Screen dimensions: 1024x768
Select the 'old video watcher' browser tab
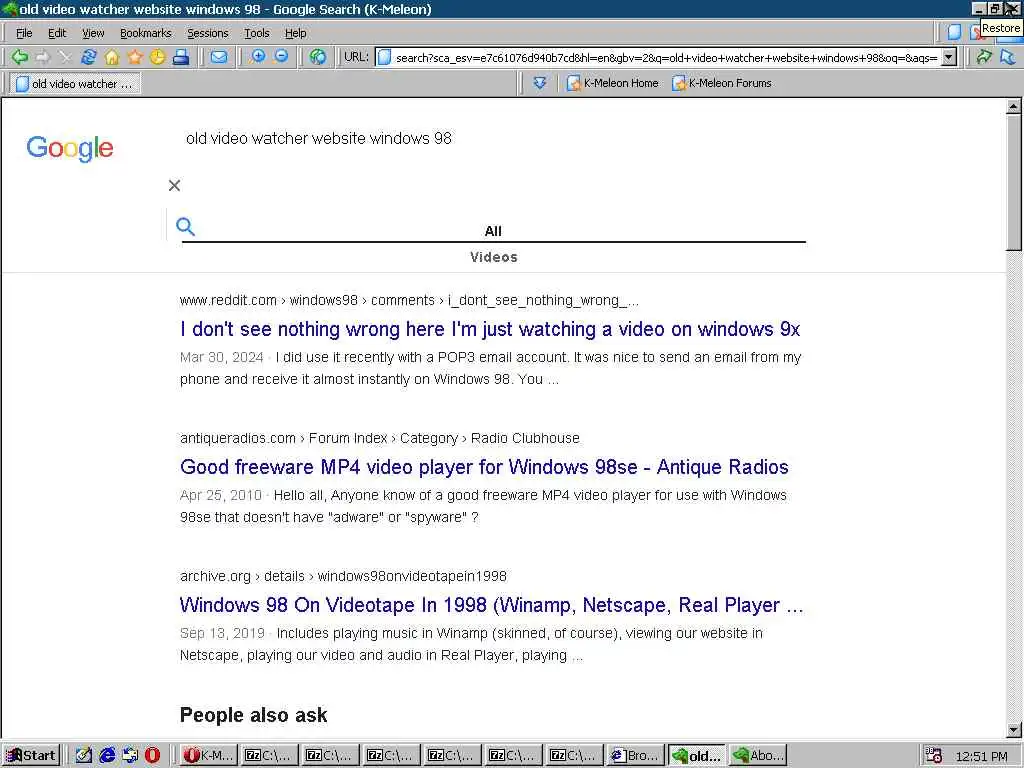coord(75,84)
